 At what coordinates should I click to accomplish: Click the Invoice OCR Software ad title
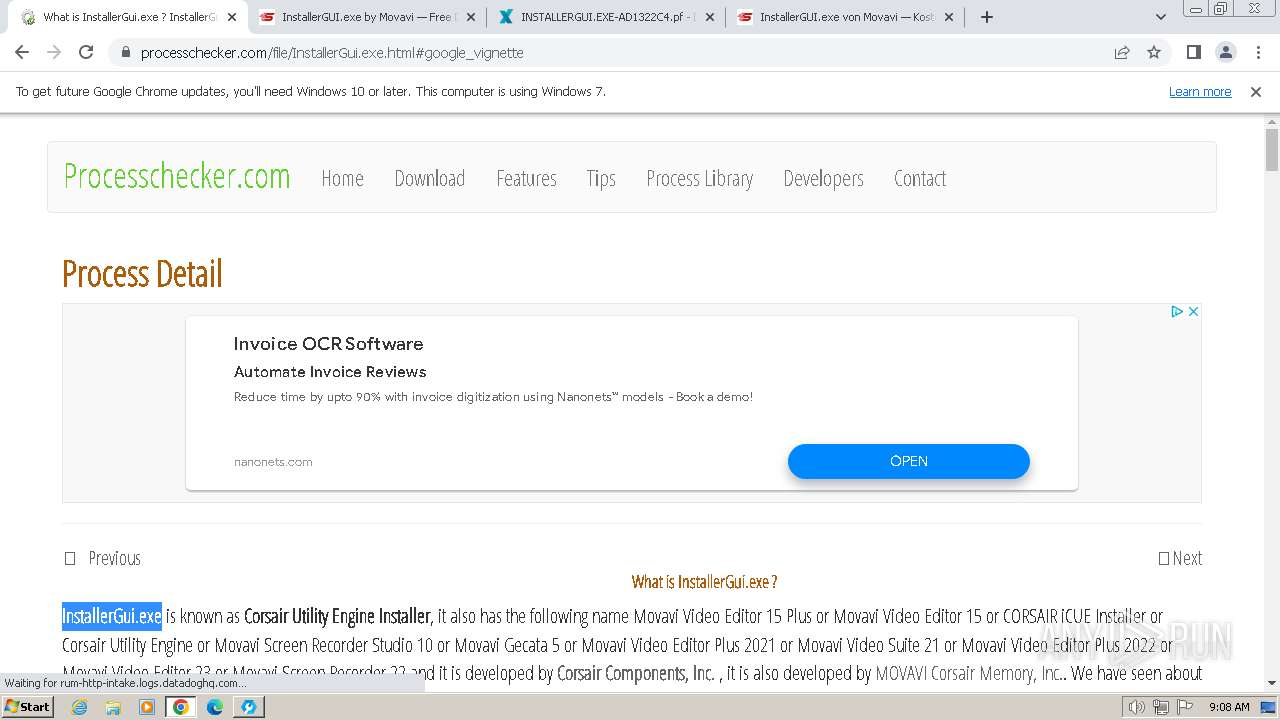point(329,344)
